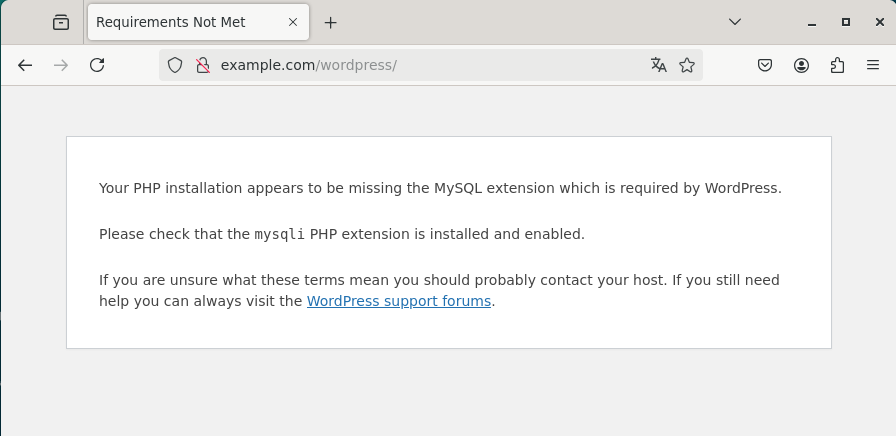Open Firefox View from the tab bar
Viewport: 896px width, 436px height.
tap(61, 22)
